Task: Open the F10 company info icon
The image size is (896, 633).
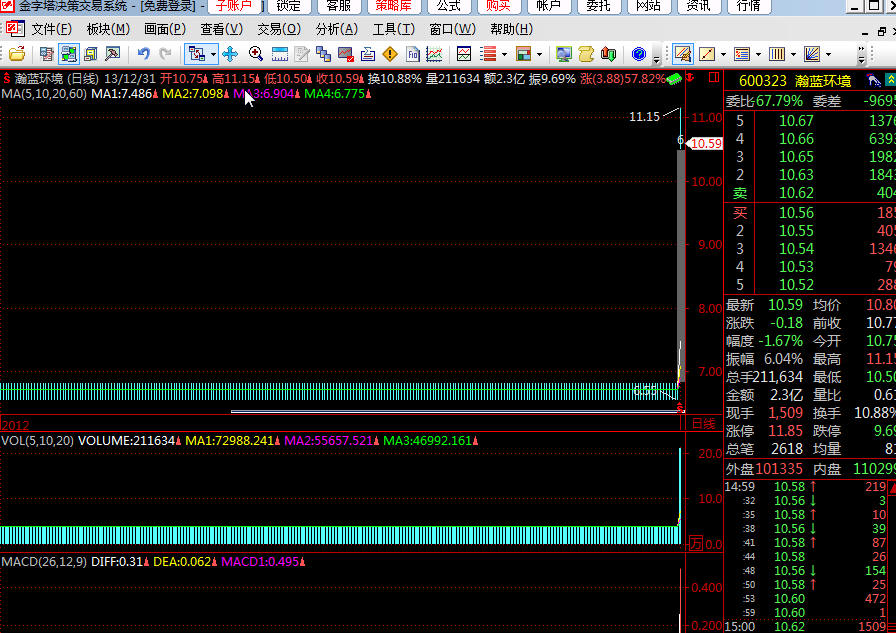Action: pyautogui.click(x=411, y=53)
